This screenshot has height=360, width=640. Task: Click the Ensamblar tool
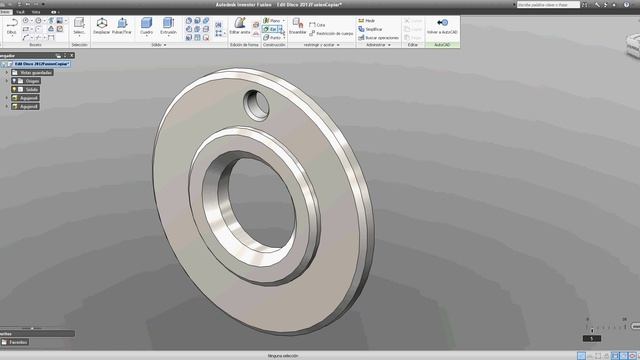point(298,26)
